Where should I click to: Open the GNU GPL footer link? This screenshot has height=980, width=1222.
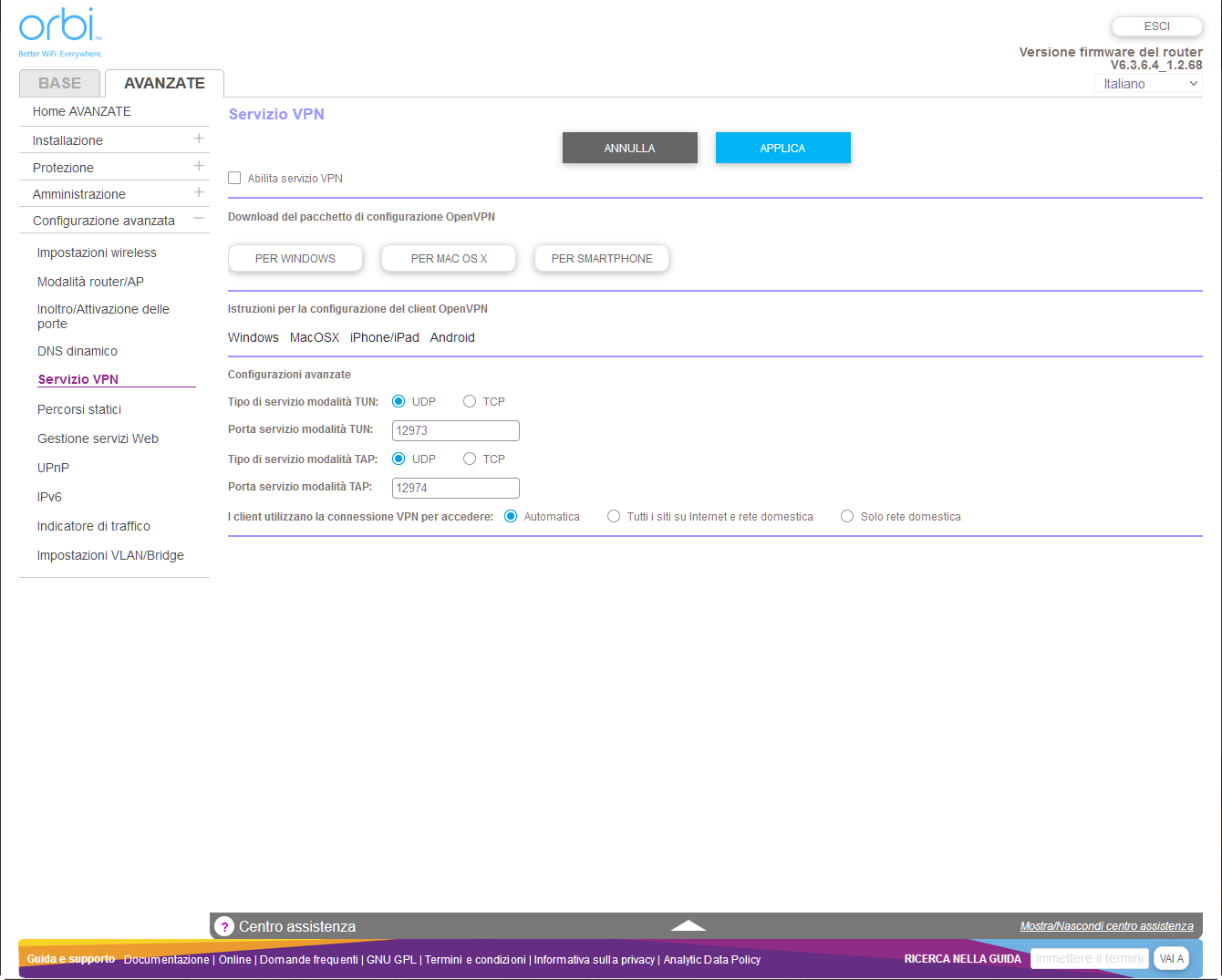coord(391,960)
